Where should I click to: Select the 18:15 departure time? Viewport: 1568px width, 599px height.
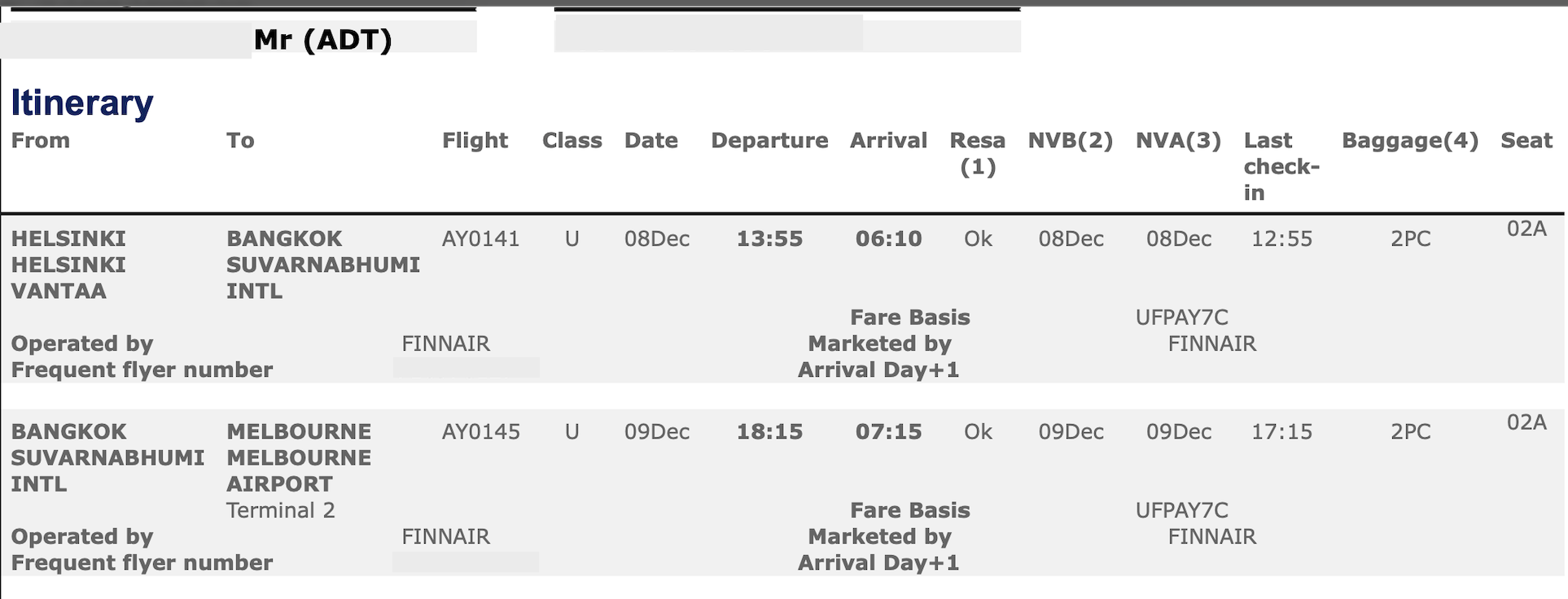pos(769,432)
